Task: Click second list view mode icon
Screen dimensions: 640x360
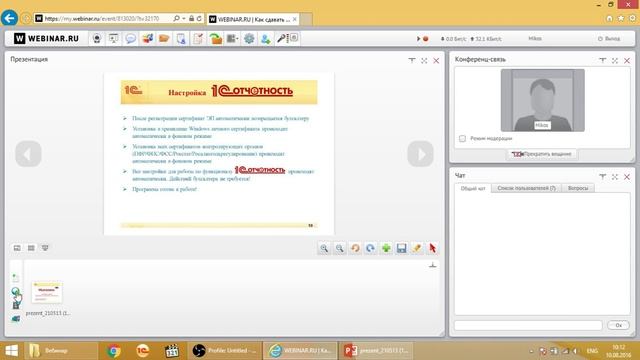Action: (x=31, y=248)
